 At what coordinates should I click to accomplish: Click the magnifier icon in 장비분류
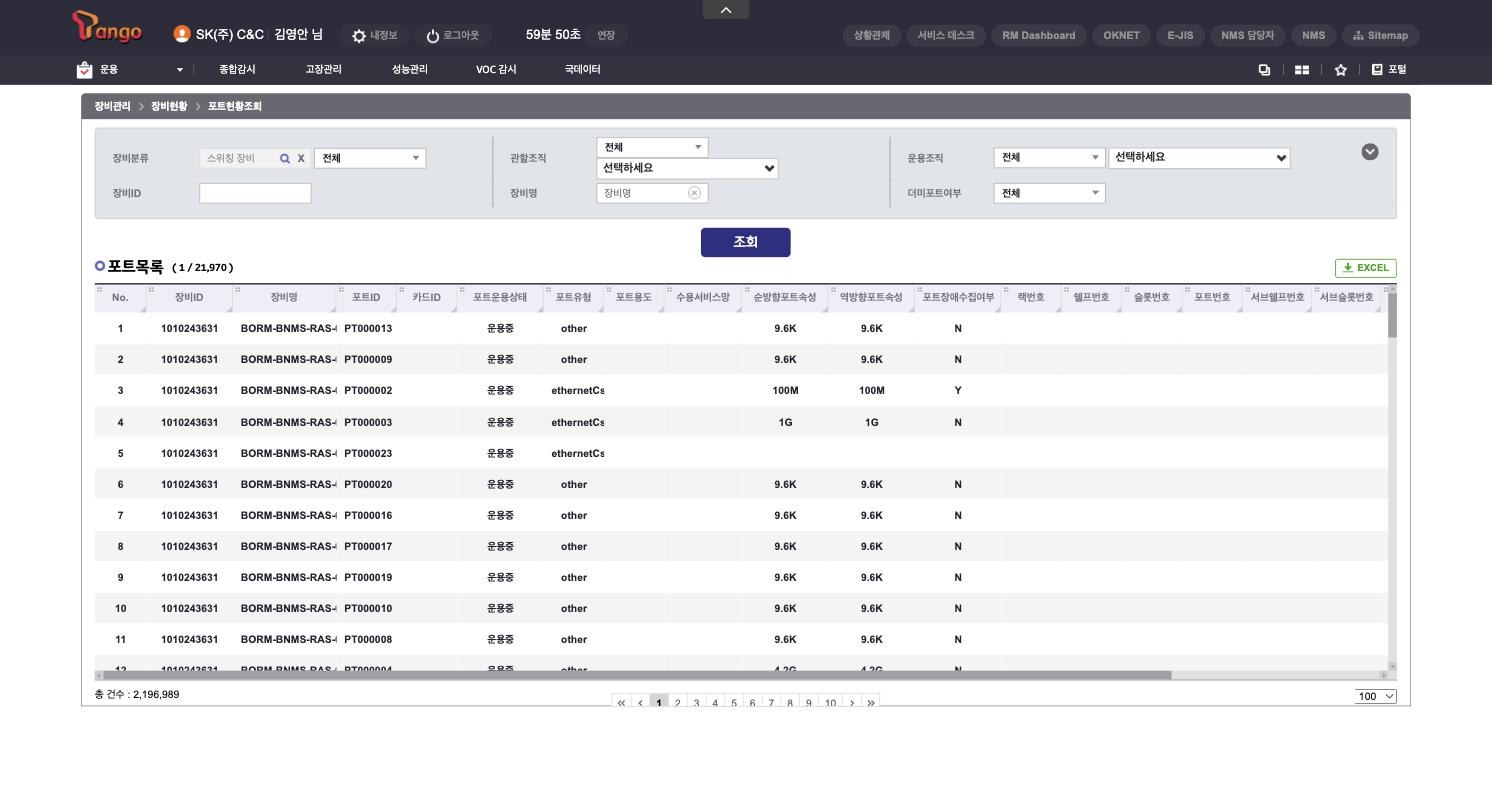click(x=285, y=158)
